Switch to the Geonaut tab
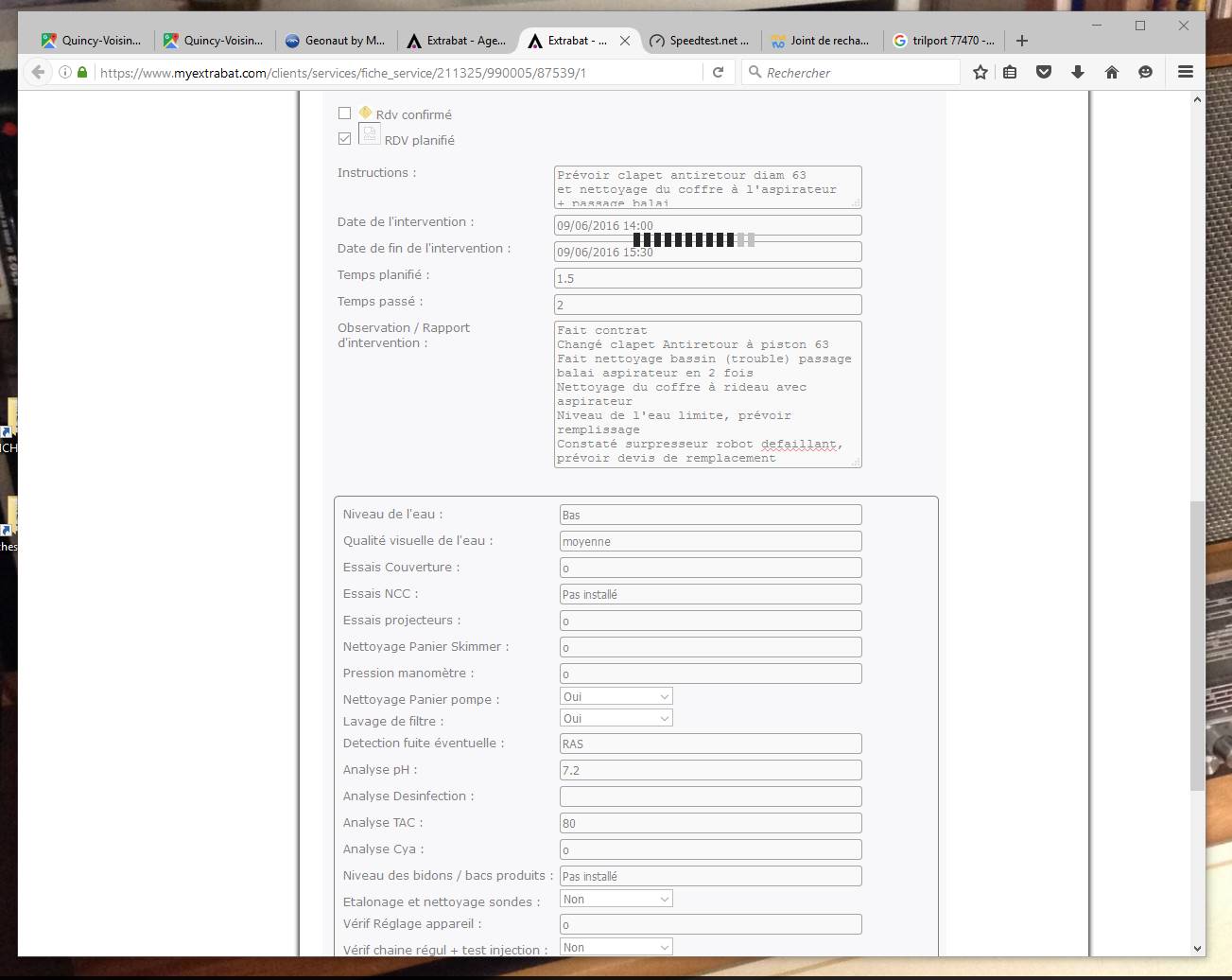 tap(336, 41)
